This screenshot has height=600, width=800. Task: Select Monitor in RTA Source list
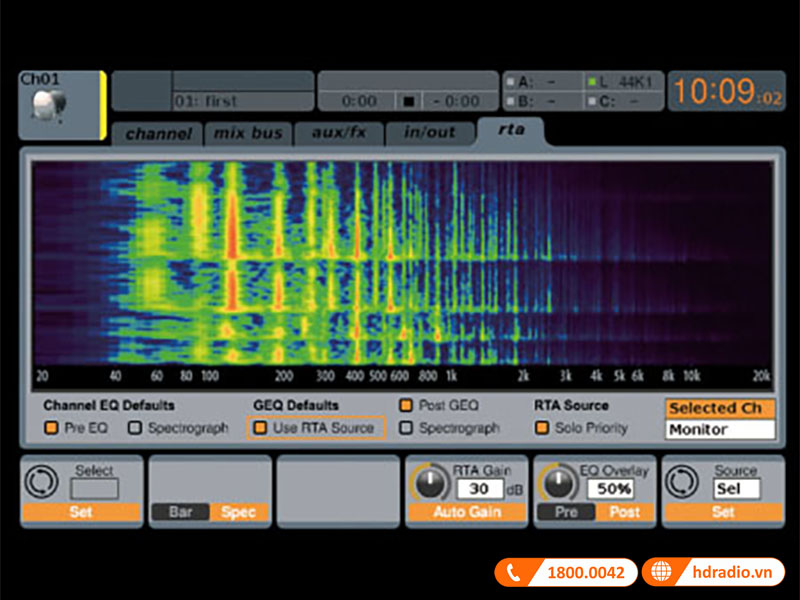coord(720,430)
